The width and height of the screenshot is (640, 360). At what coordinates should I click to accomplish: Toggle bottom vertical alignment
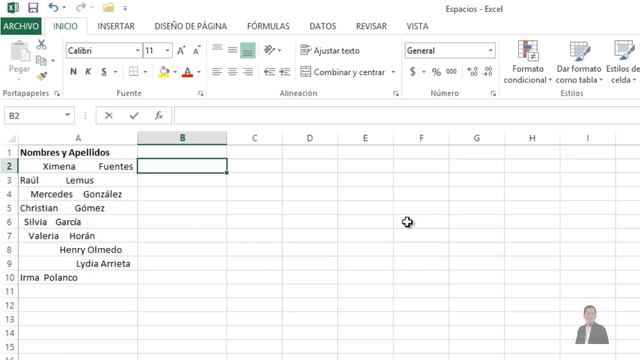click(248, 50)
